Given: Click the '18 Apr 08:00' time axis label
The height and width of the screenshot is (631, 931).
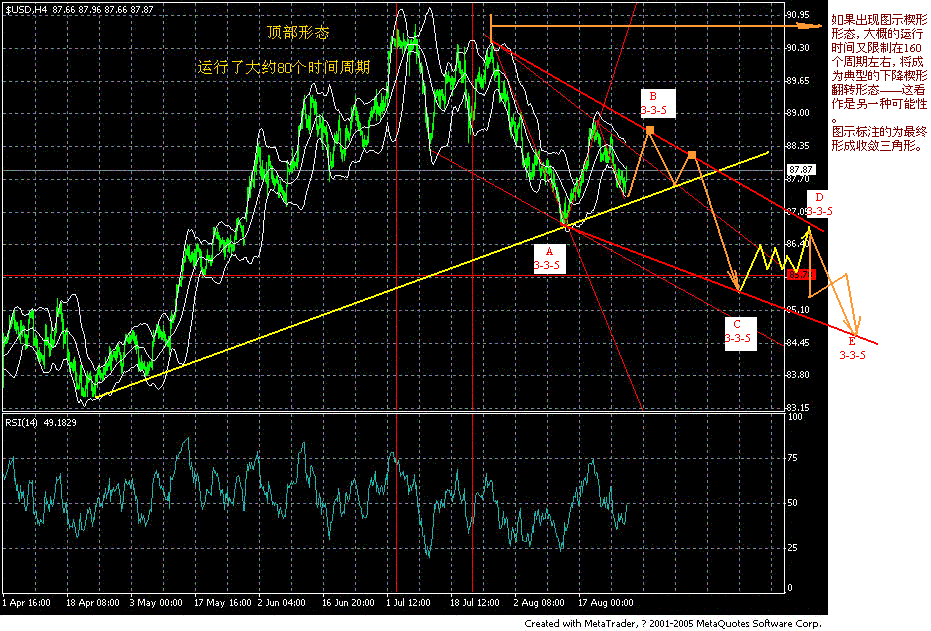Looking at the screenshot, I should coord(93,603).
